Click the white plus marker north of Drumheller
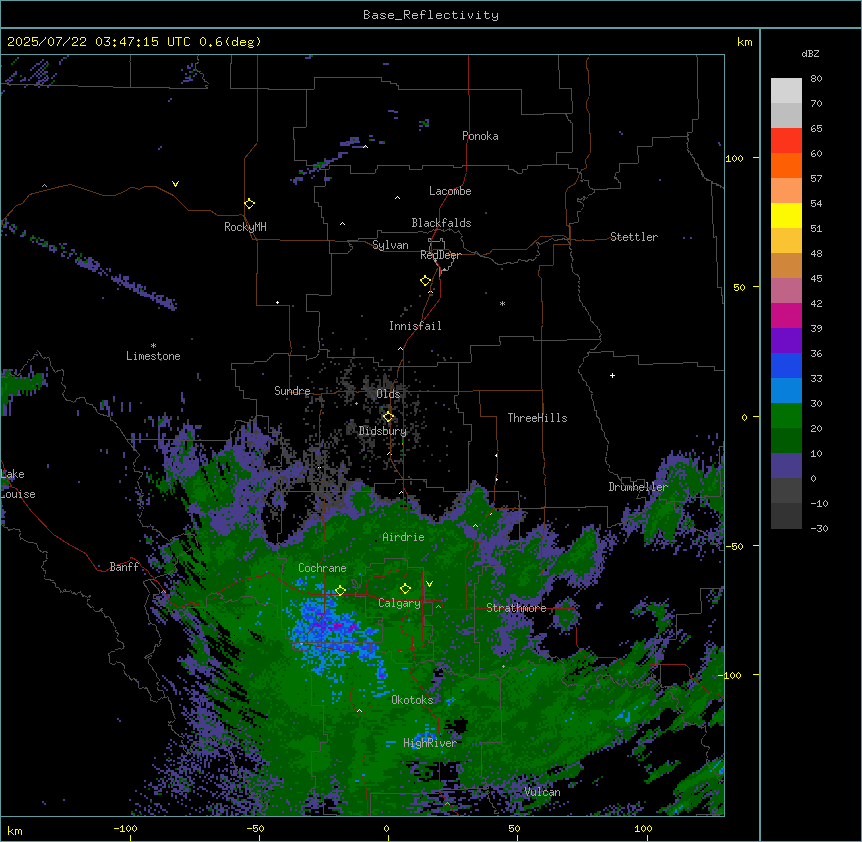 click(612, 375)
